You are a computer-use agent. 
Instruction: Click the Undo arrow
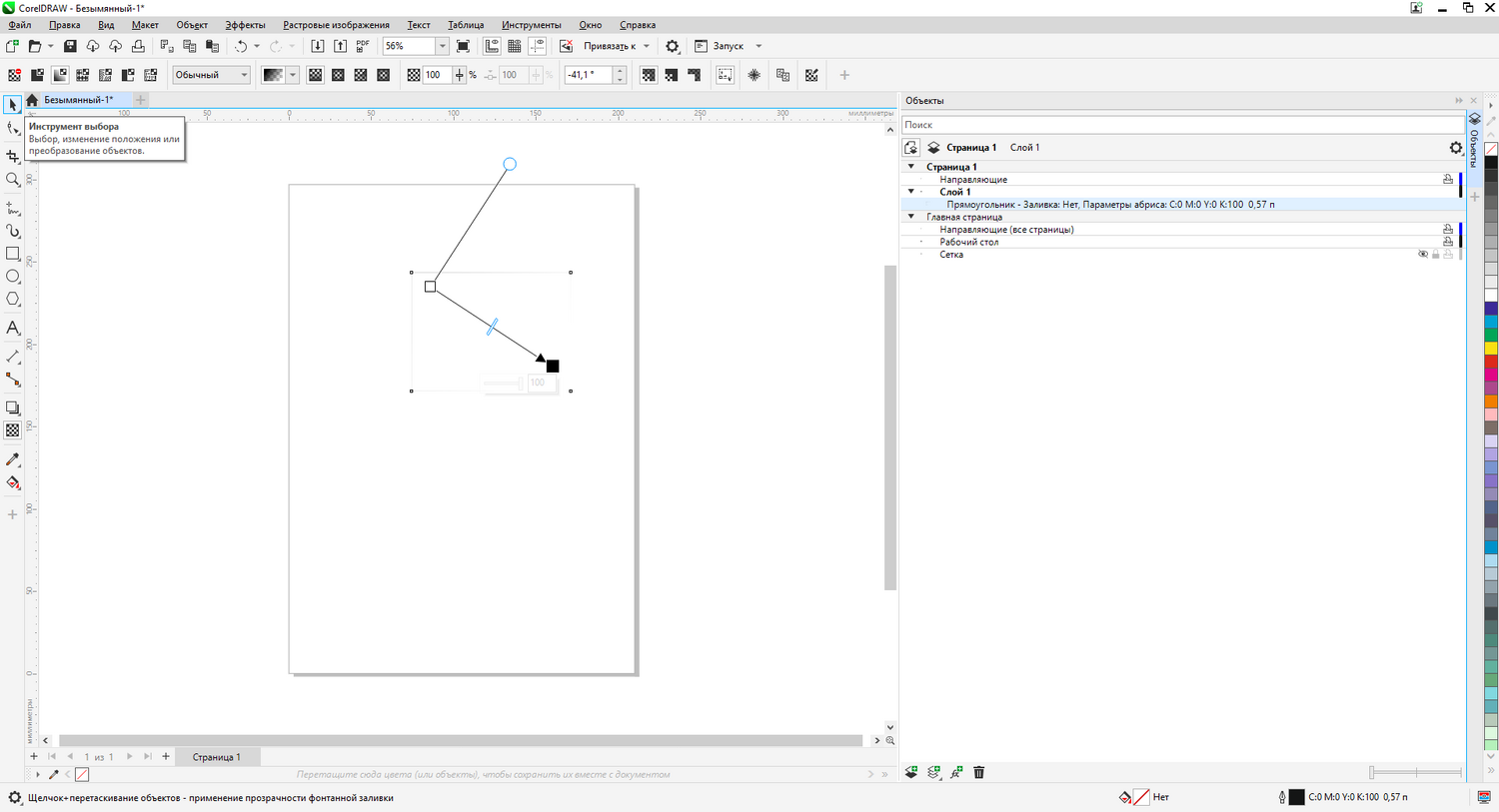241,46
